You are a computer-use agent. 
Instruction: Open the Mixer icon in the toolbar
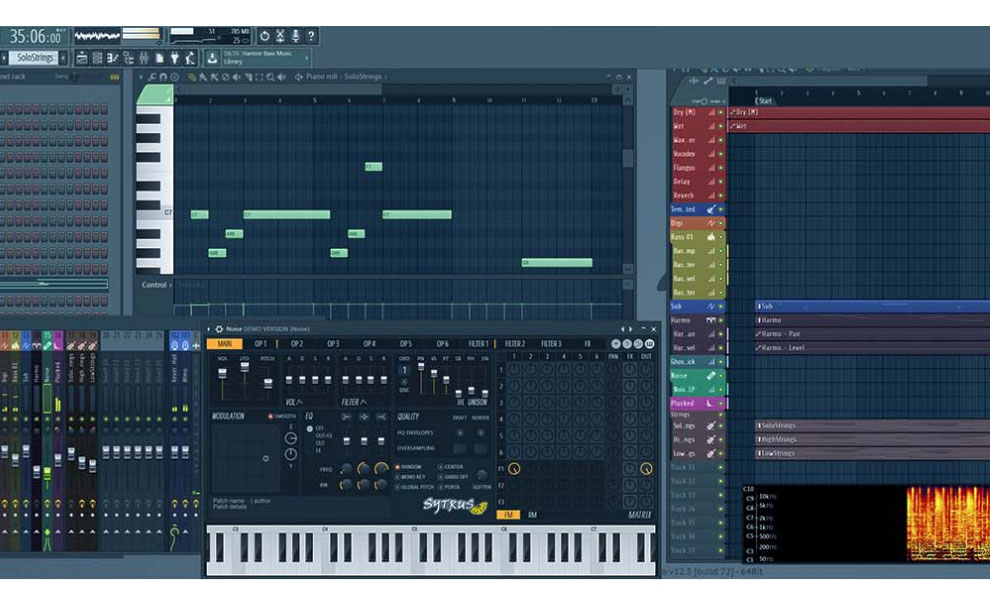[x=144, y=57]
